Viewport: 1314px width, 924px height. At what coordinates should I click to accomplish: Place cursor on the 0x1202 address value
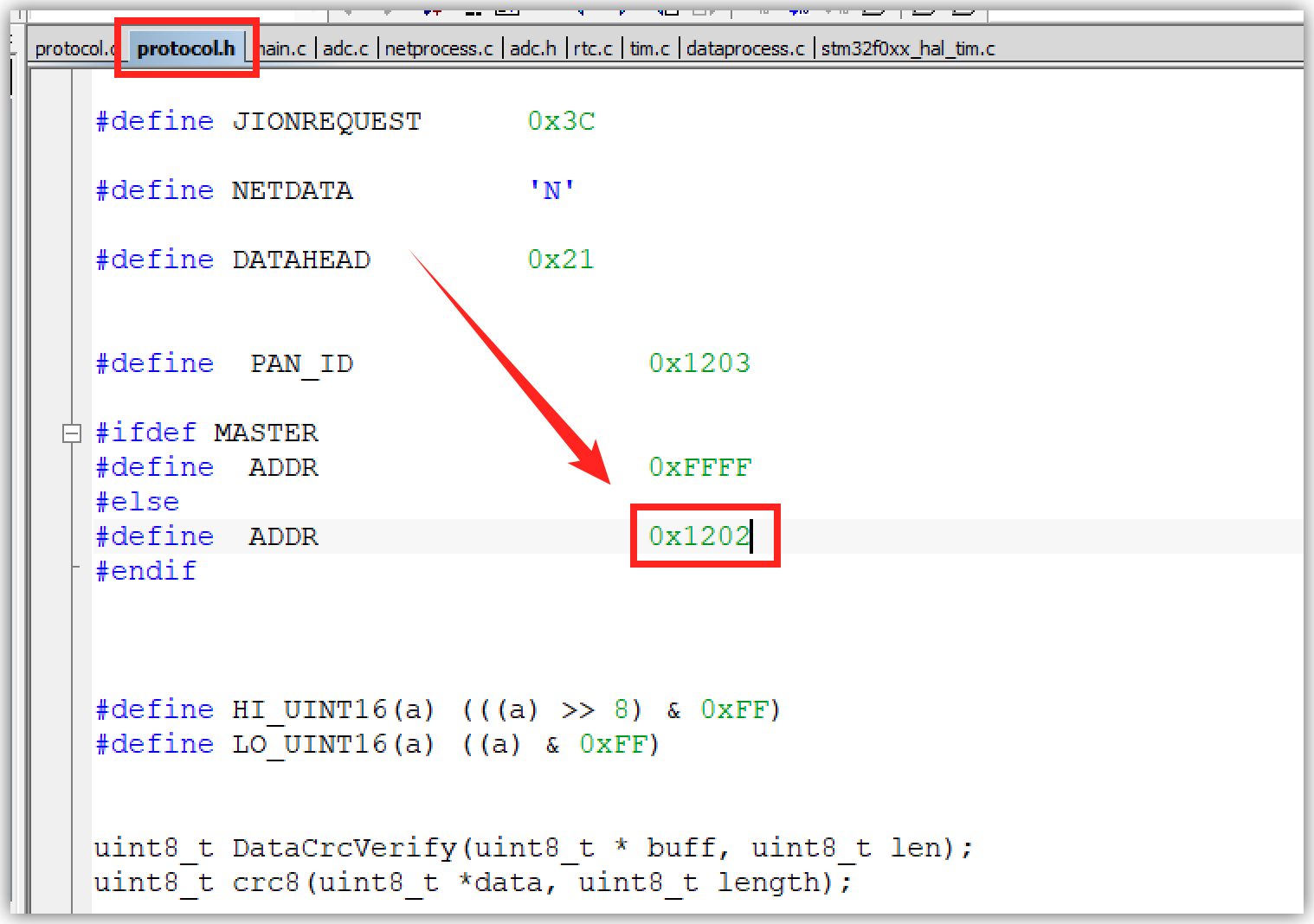pos(699,536)
